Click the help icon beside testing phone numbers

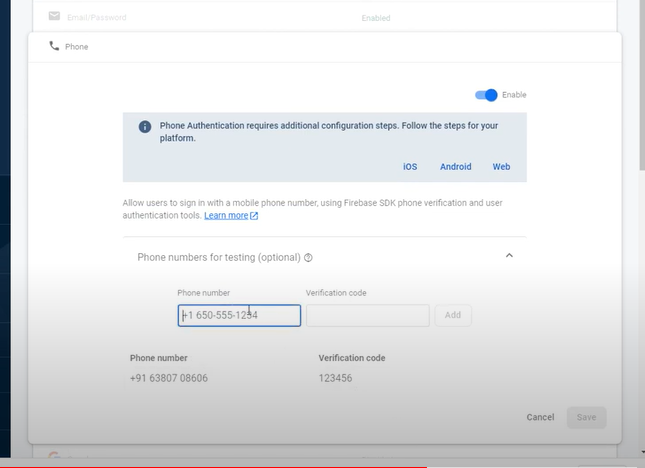(x=308, y=257)
